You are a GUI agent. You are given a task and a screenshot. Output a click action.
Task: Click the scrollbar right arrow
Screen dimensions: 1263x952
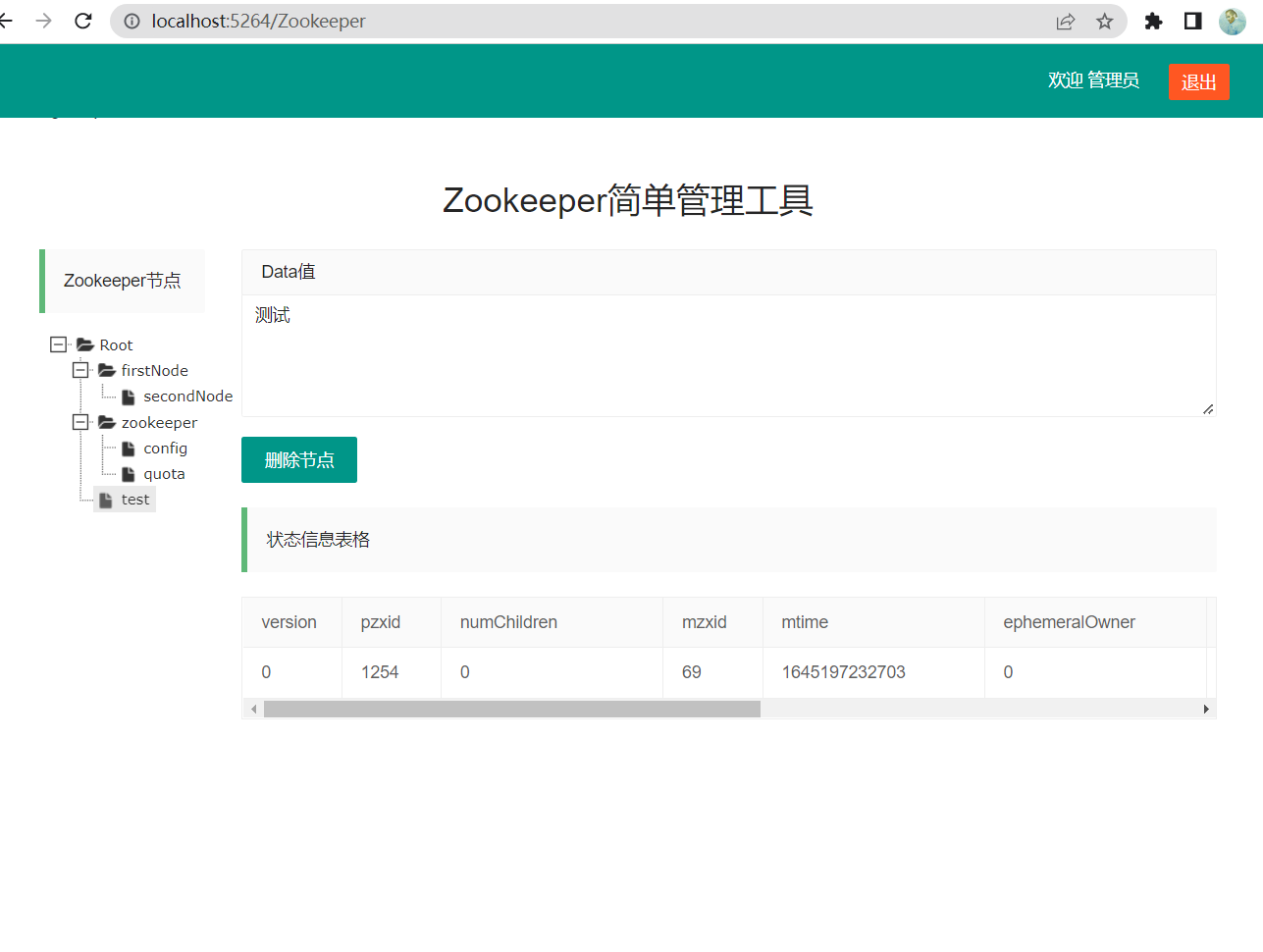coord(1206,709)
